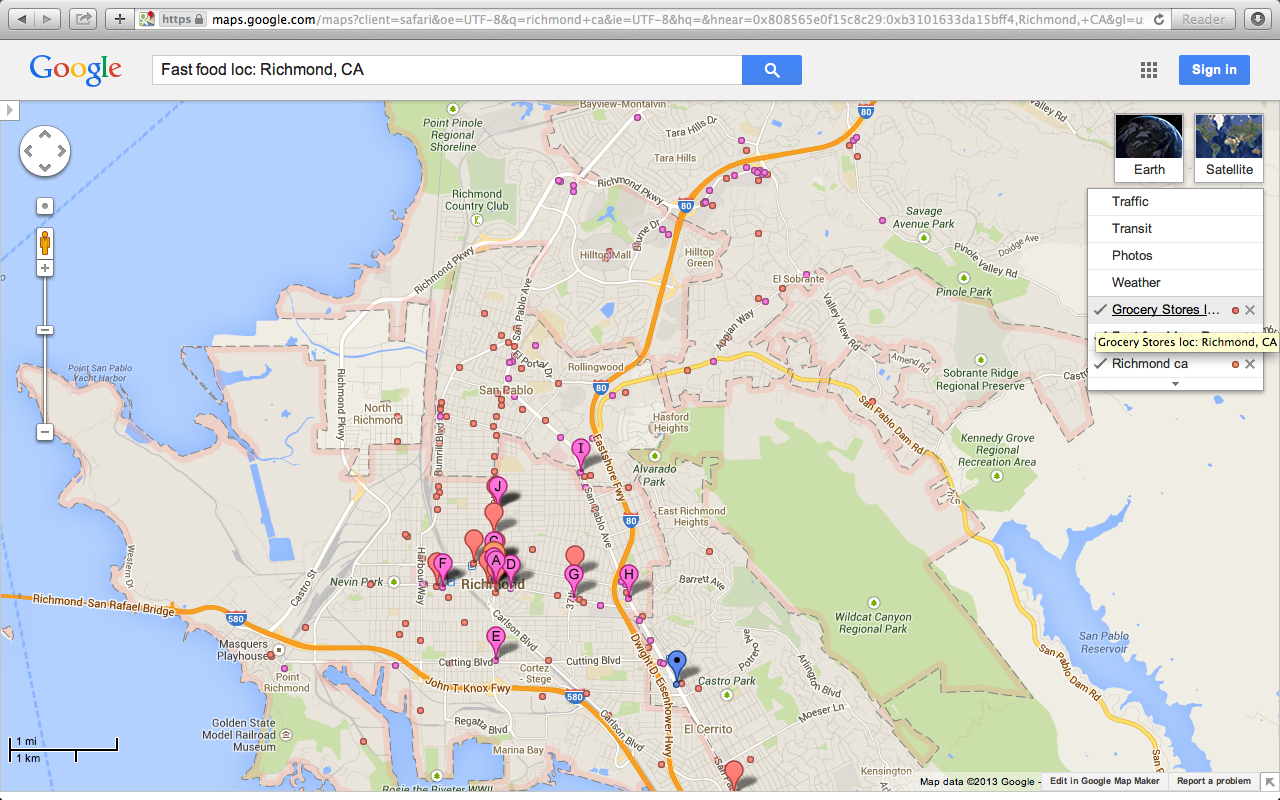Expand the left side panel arrow
The width and height of the screenshot is (1280, 800).
point(10,109)
